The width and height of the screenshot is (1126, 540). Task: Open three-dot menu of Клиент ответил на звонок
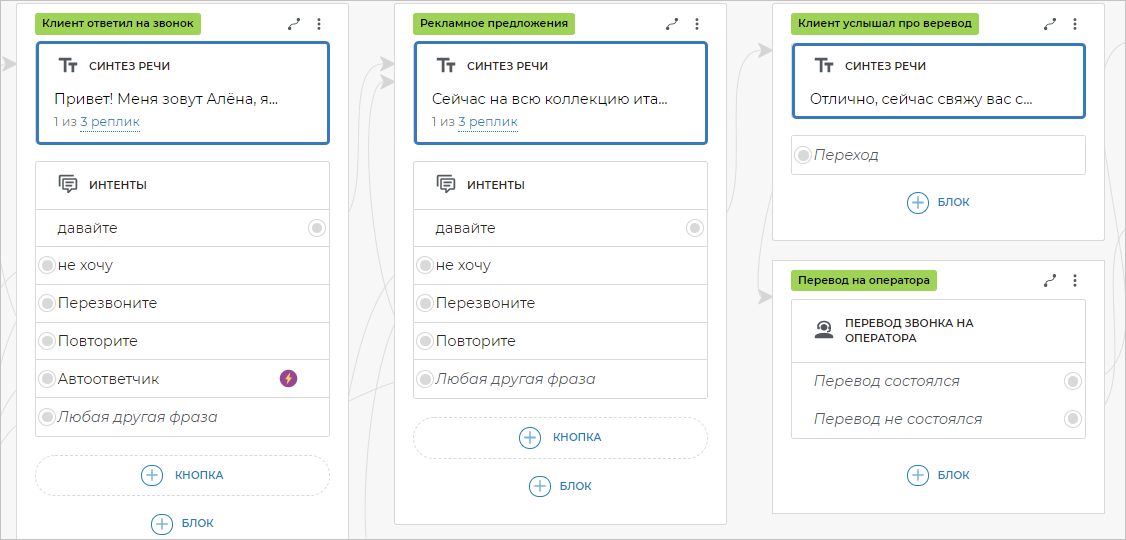(x=319, y=24)
